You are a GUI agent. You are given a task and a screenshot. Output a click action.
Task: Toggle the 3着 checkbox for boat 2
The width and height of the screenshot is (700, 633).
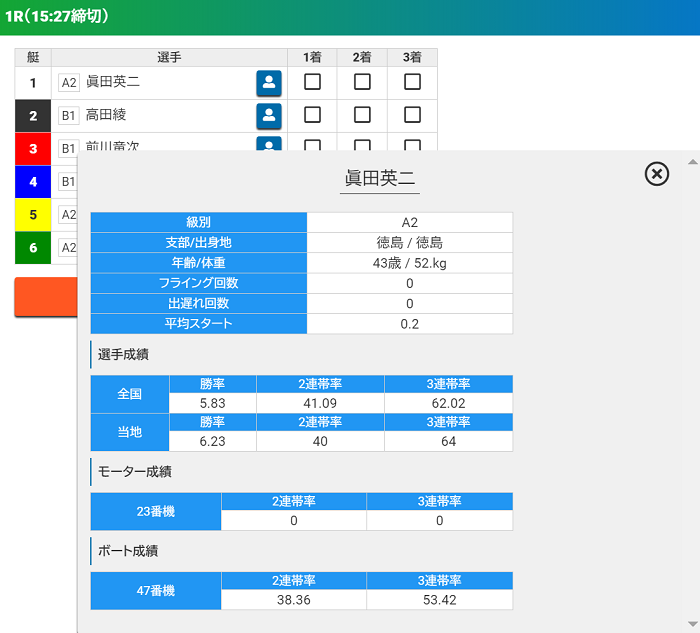coord(412,115)
